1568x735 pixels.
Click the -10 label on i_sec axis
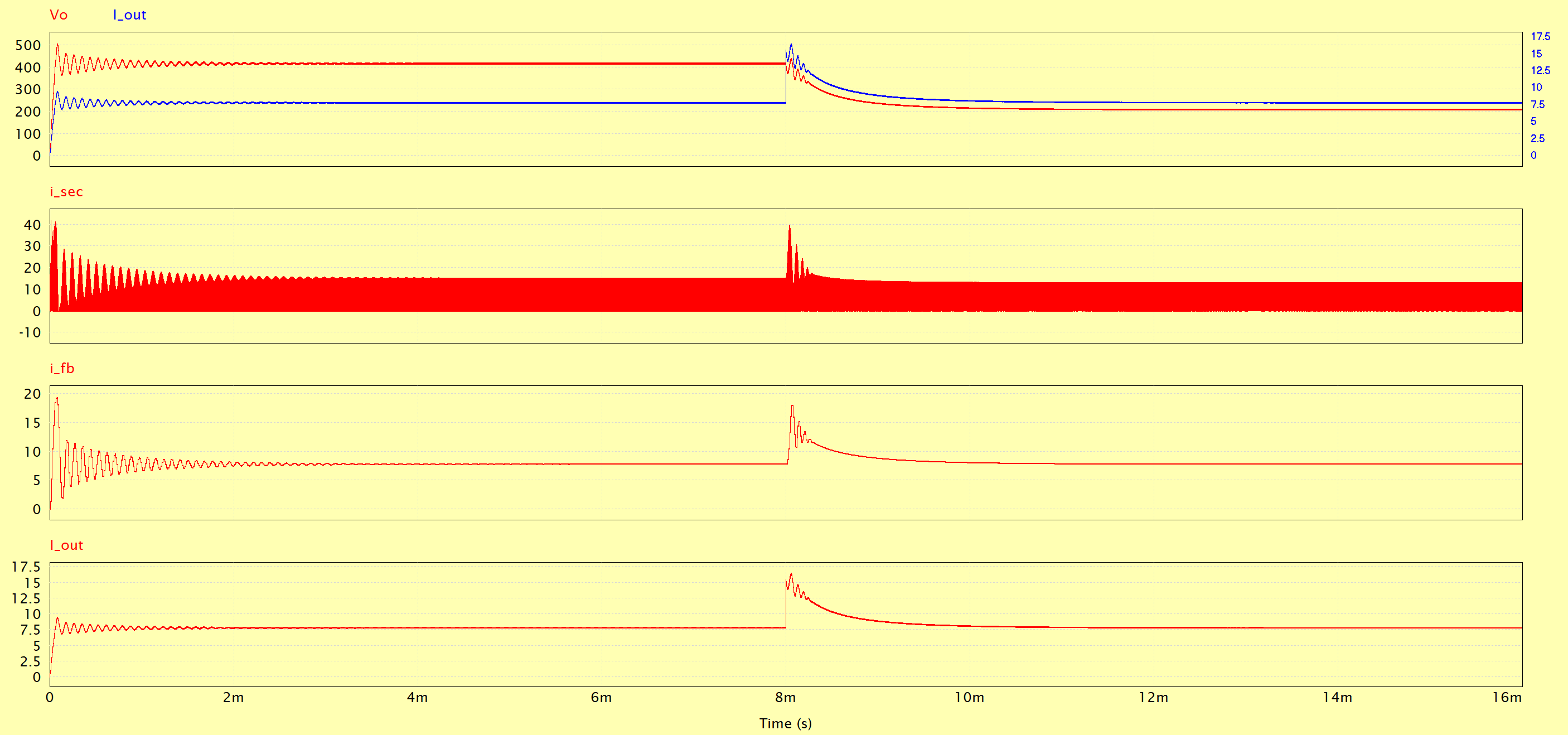tap(30, 332)
